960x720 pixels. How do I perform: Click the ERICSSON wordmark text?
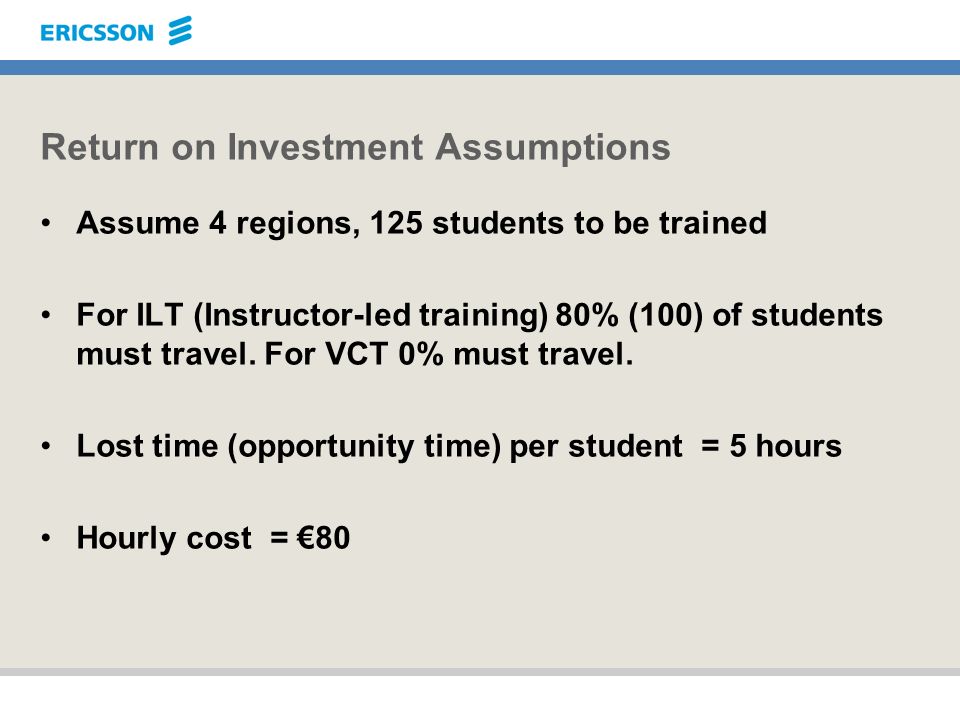click(x=97, y=32)
